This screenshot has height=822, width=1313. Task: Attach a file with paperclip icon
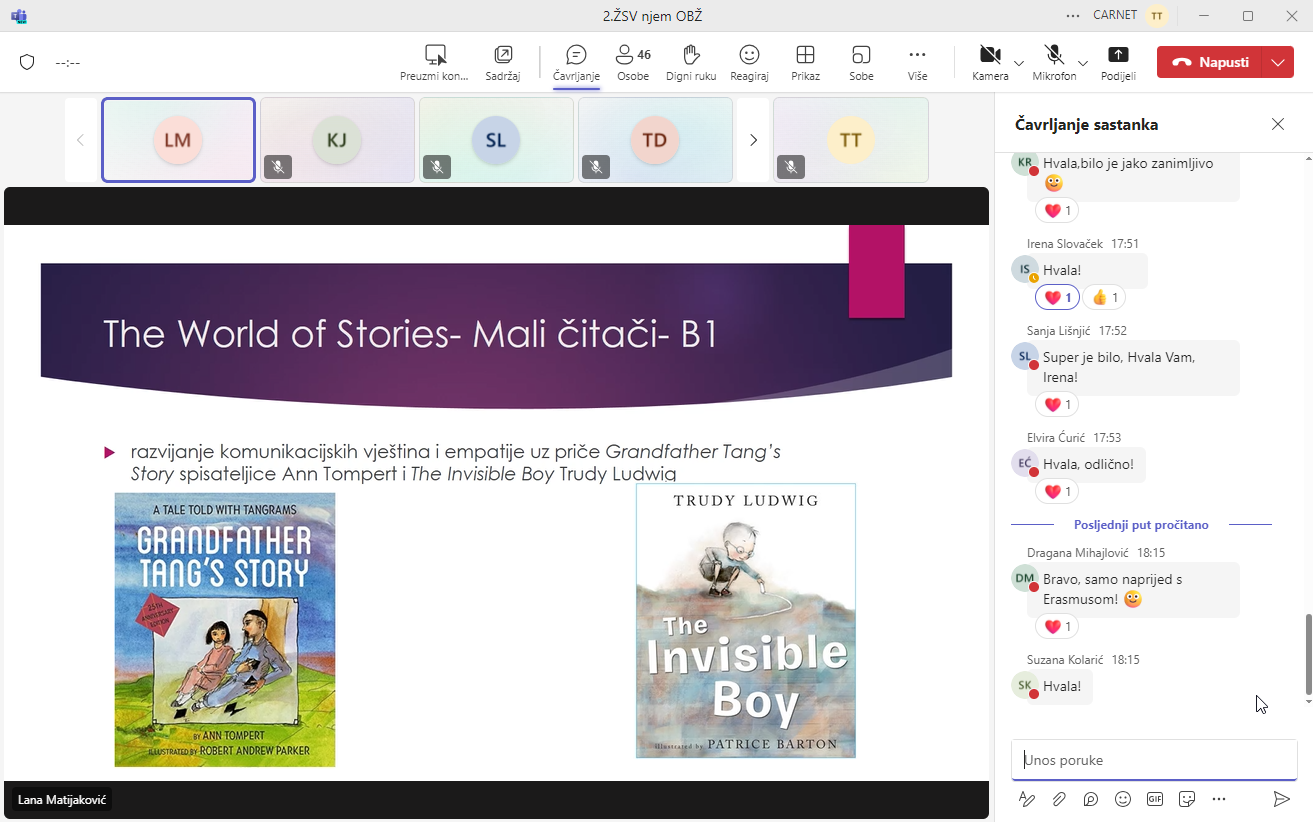pos(1059,799)
